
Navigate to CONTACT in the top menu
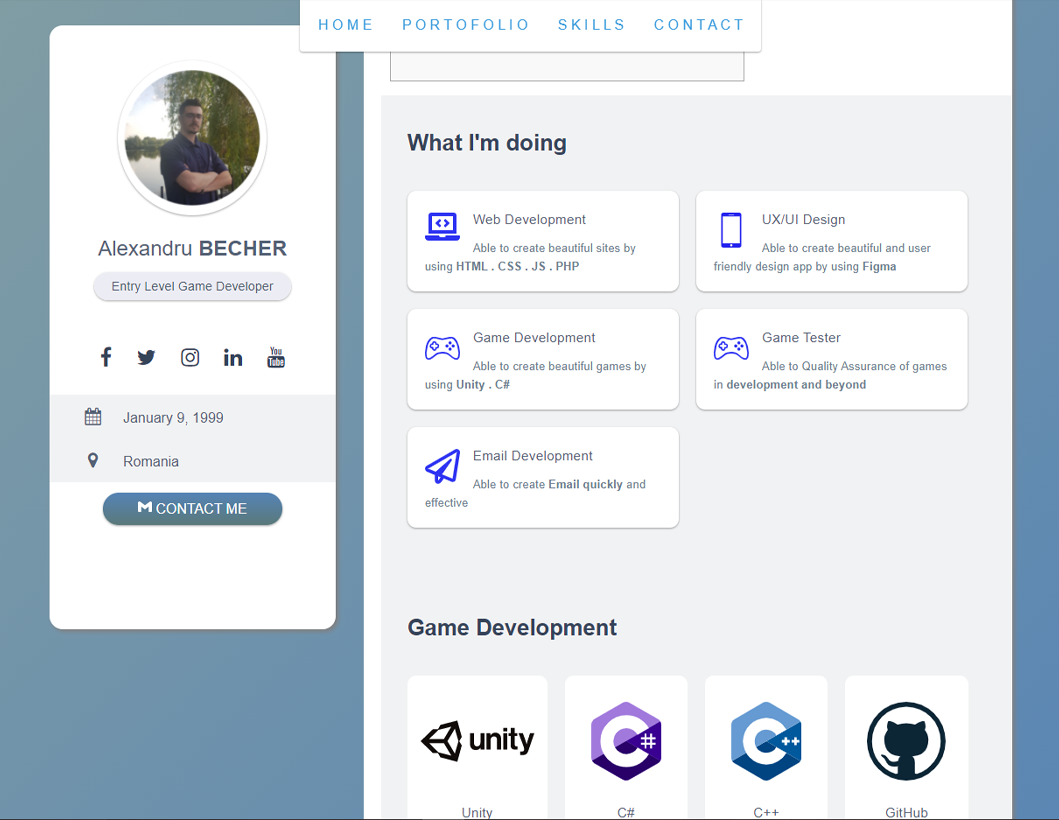pos(699,25)
